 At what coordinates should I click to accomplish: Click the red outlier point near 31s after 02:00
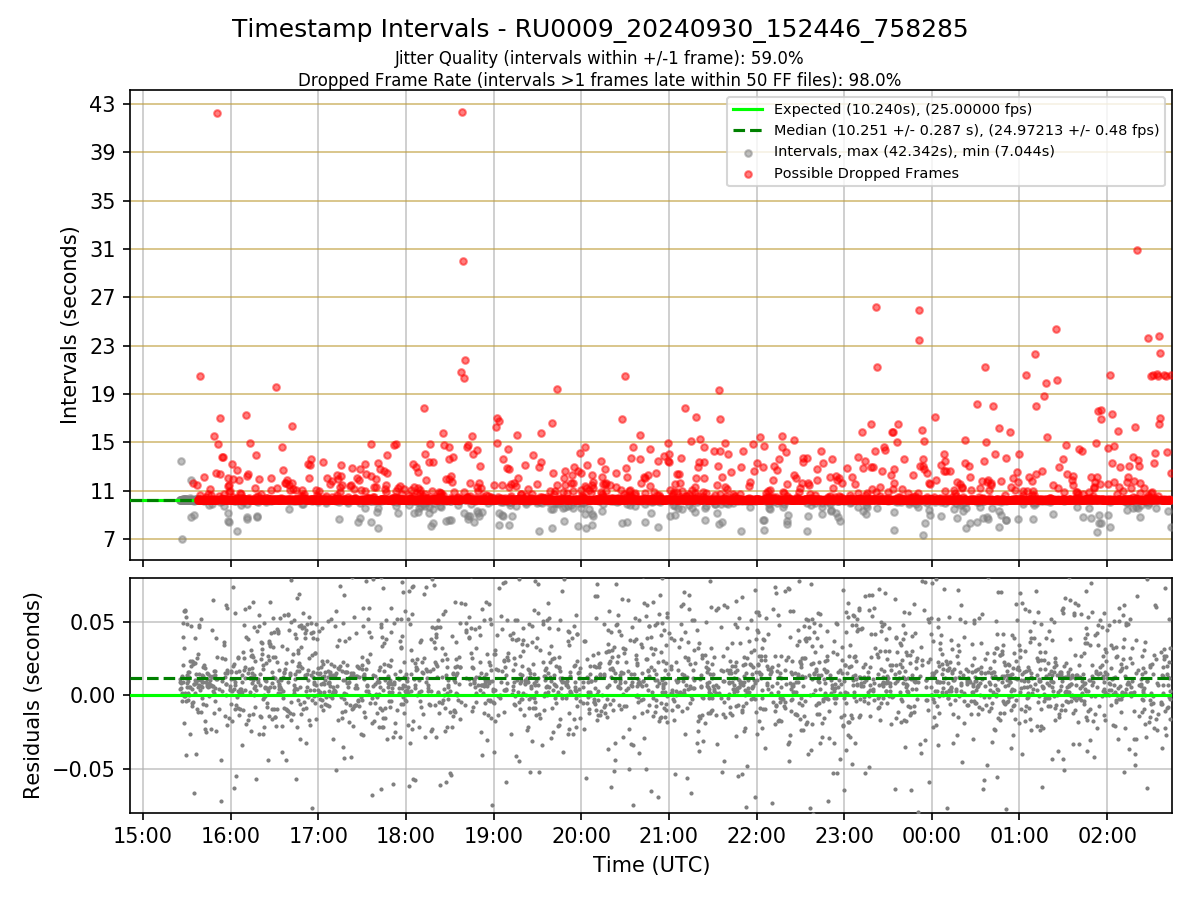[1137, 250]
